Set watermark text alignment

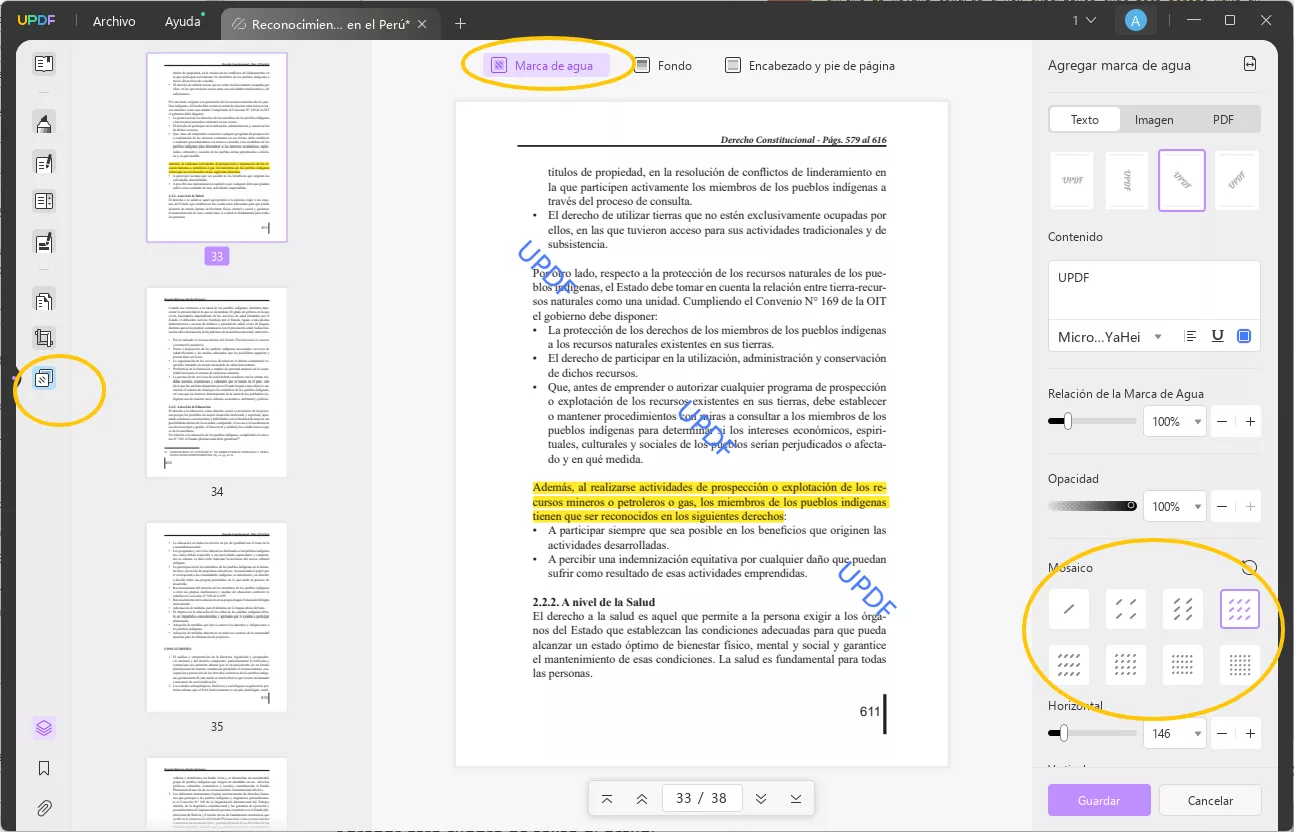1190,337
